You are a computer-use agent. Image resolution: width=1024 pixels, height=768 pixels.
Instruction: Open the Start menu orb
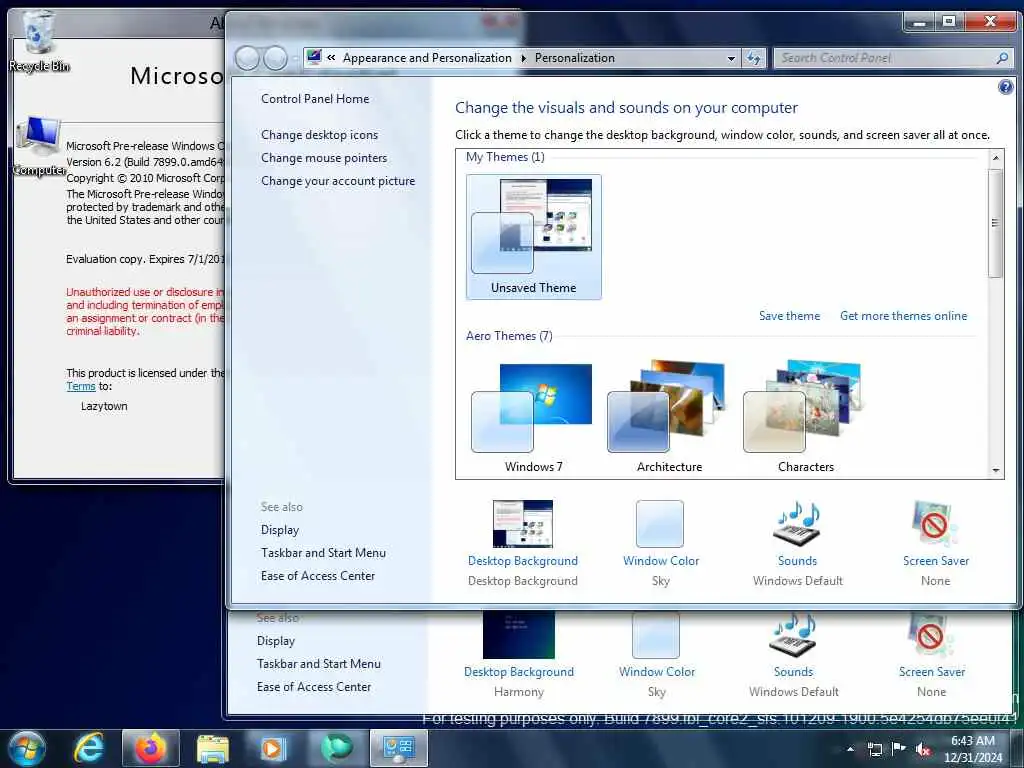(26, 748)
